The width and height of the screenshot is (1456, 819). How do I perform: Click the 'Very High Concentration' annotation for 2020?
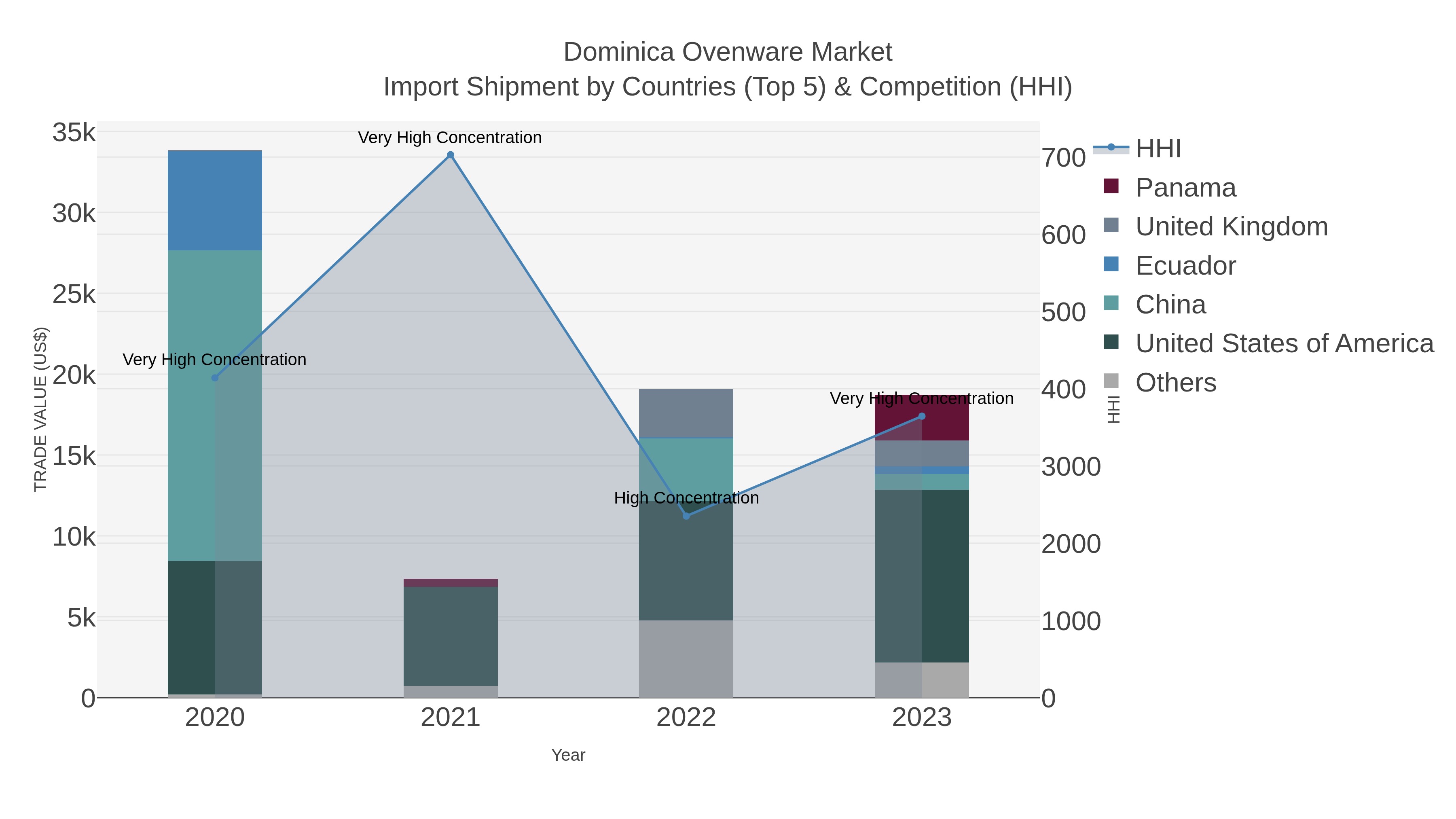214,360
